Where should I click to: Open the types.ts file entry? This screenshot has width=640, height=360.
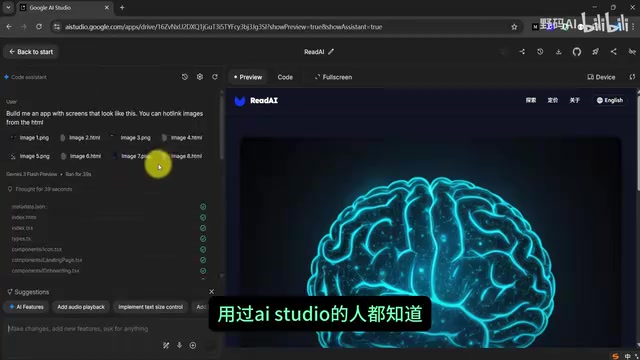tap(21, 238)
